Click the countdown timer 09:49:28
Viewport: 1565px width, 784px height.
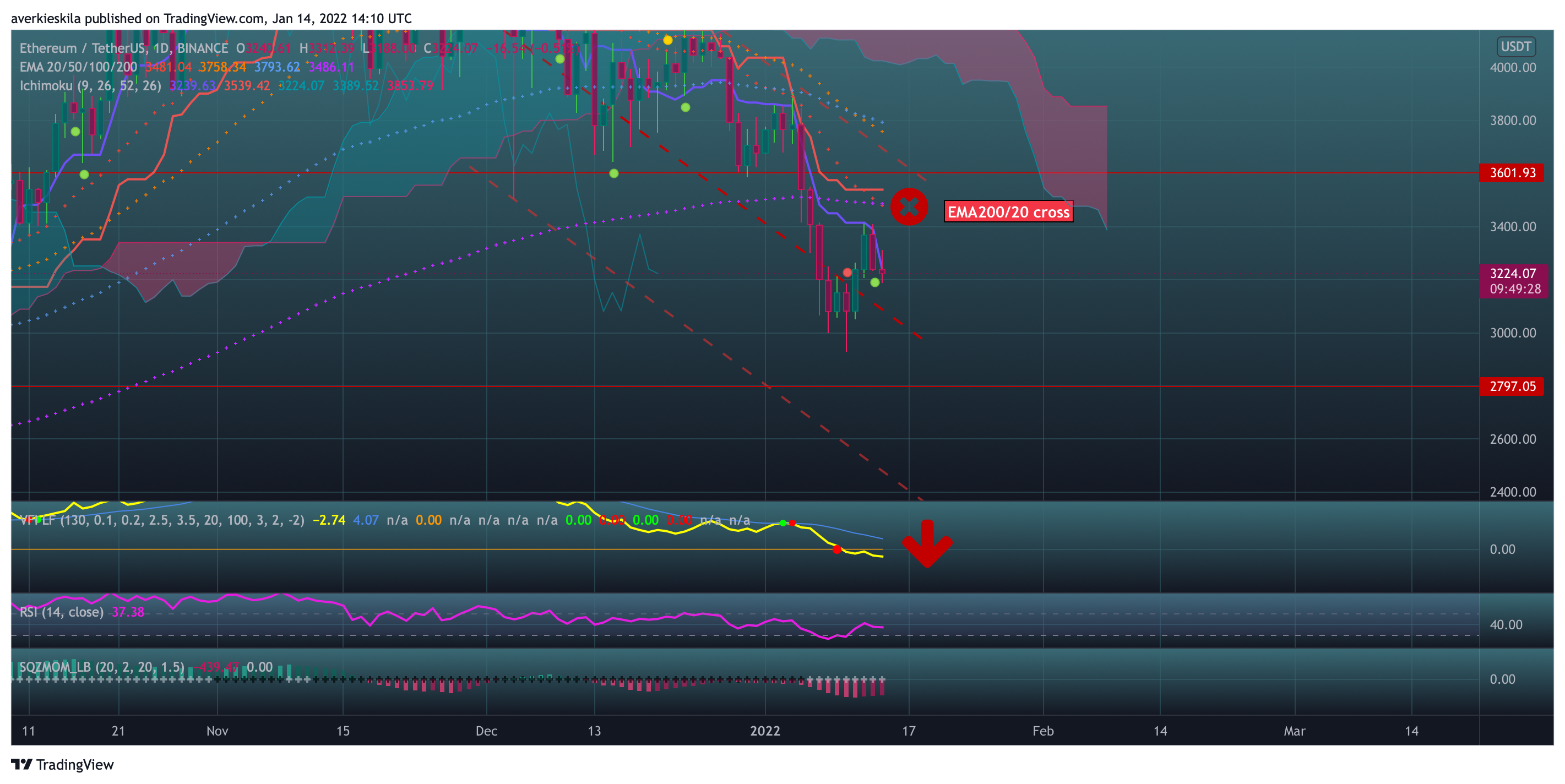[1515, 289]
